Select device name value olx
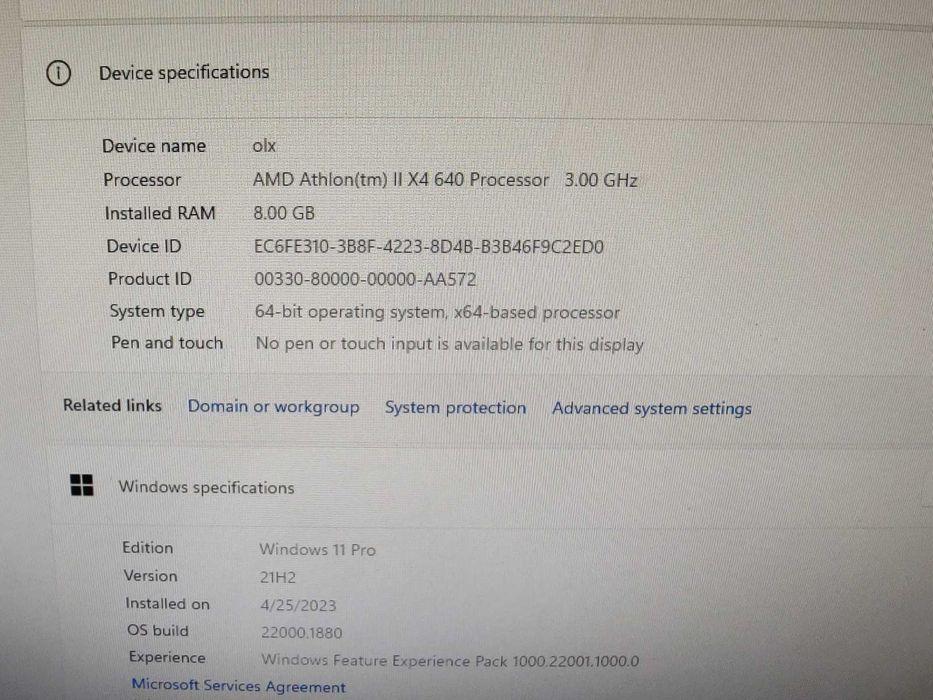The image size is (933, 700). 264,146
